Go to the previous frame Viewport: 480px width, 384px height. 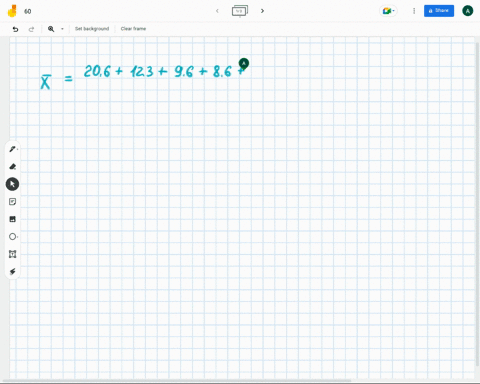[217, 11]
